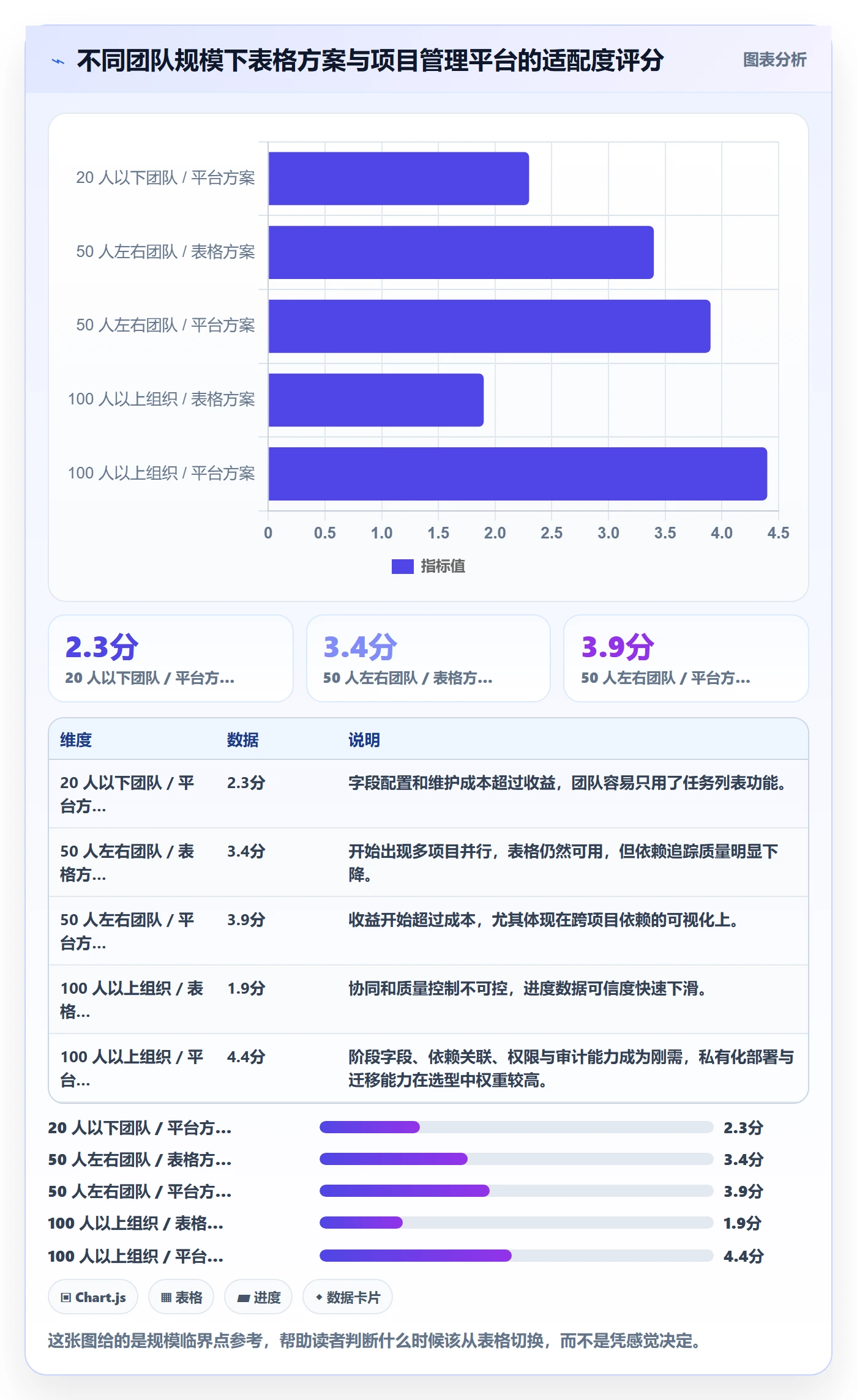
Task: Click the 2.3分 progress bar
Action: coord(516,1127)
